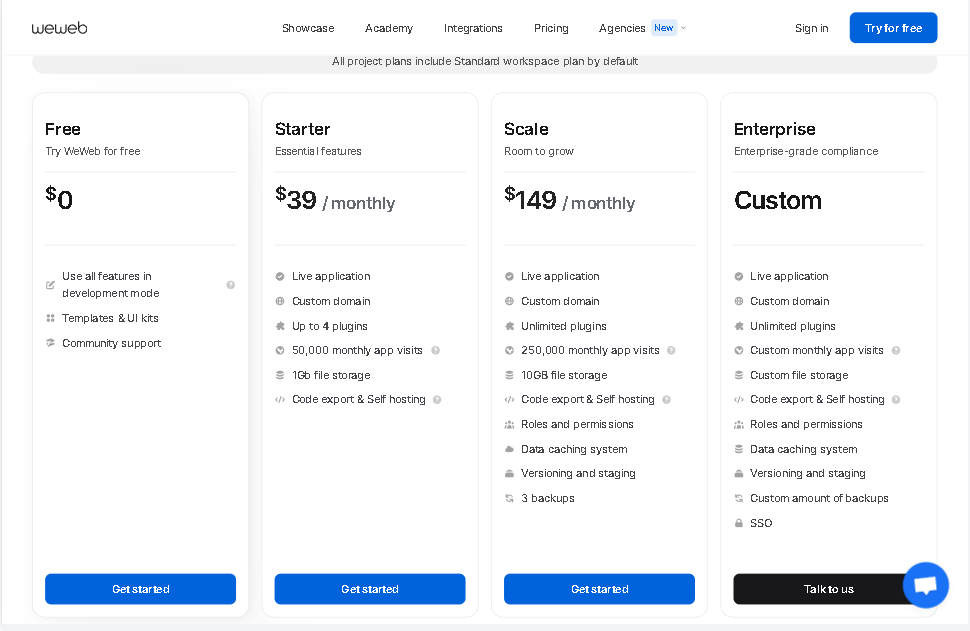
Task: Get started with the Starter plan
Action: 370,589
